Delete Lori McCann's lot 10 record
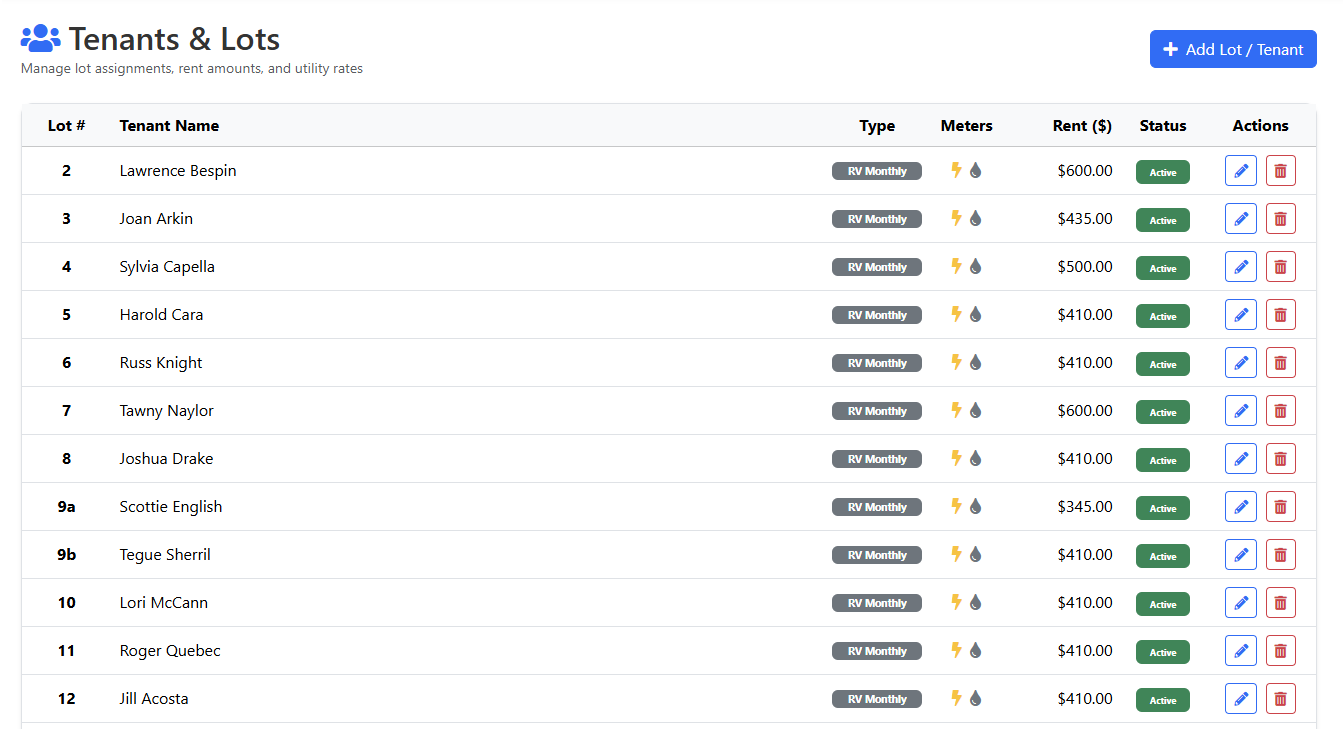Viewport: 1343px width, 729px height. click(x=1280, y=603)
